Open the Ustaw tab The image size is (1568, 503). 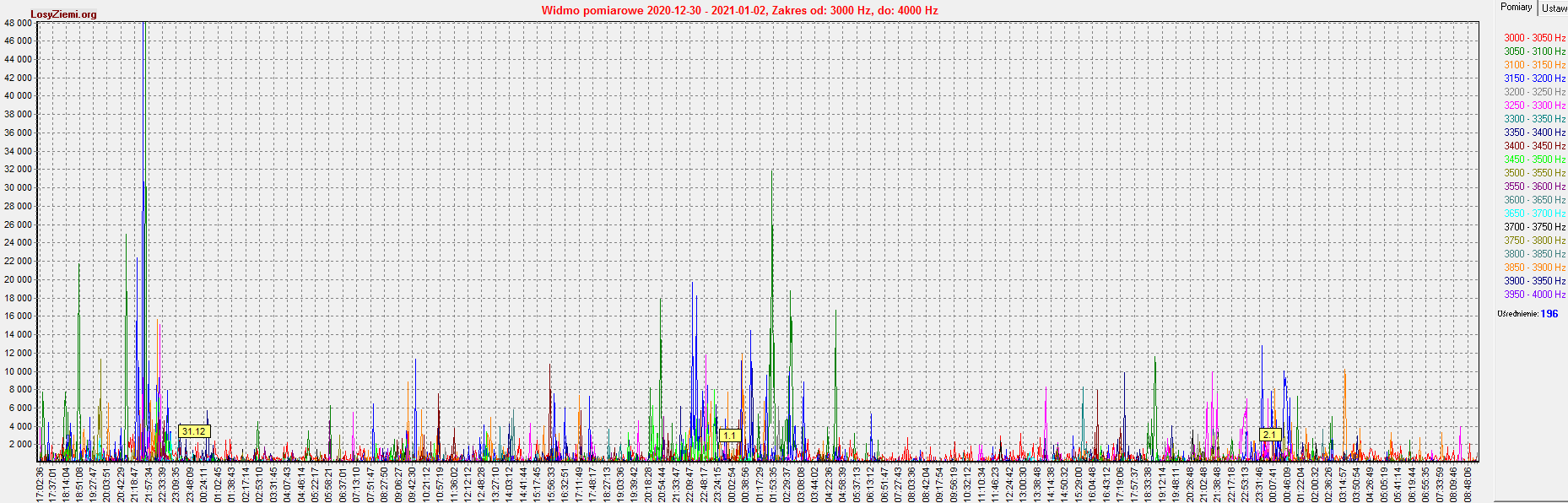pyautogui.click(x=1554, y=8)
